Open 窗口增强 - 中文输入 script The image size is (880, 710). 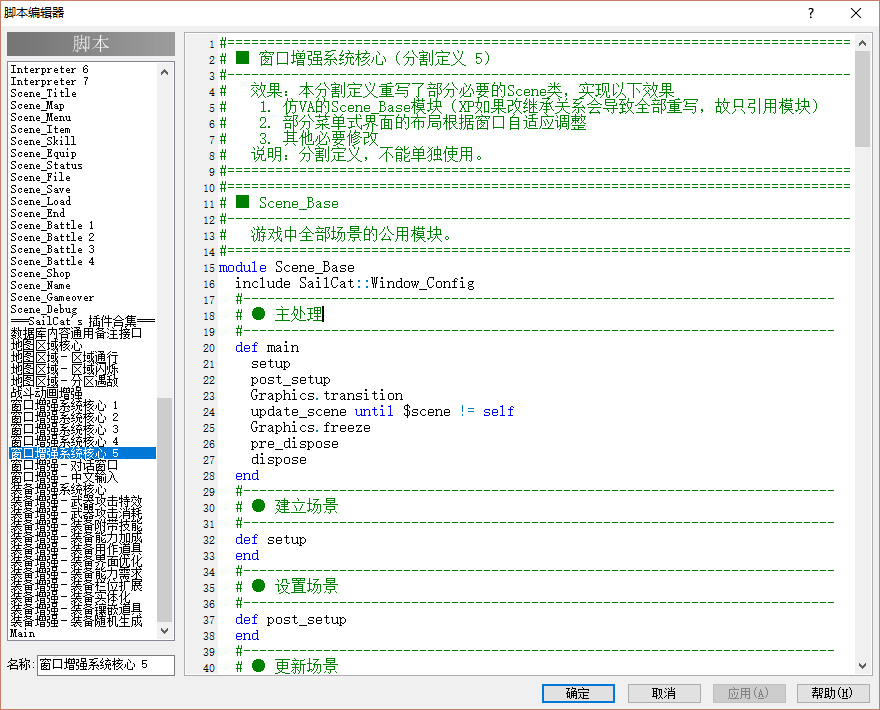(x=65, y=477)
